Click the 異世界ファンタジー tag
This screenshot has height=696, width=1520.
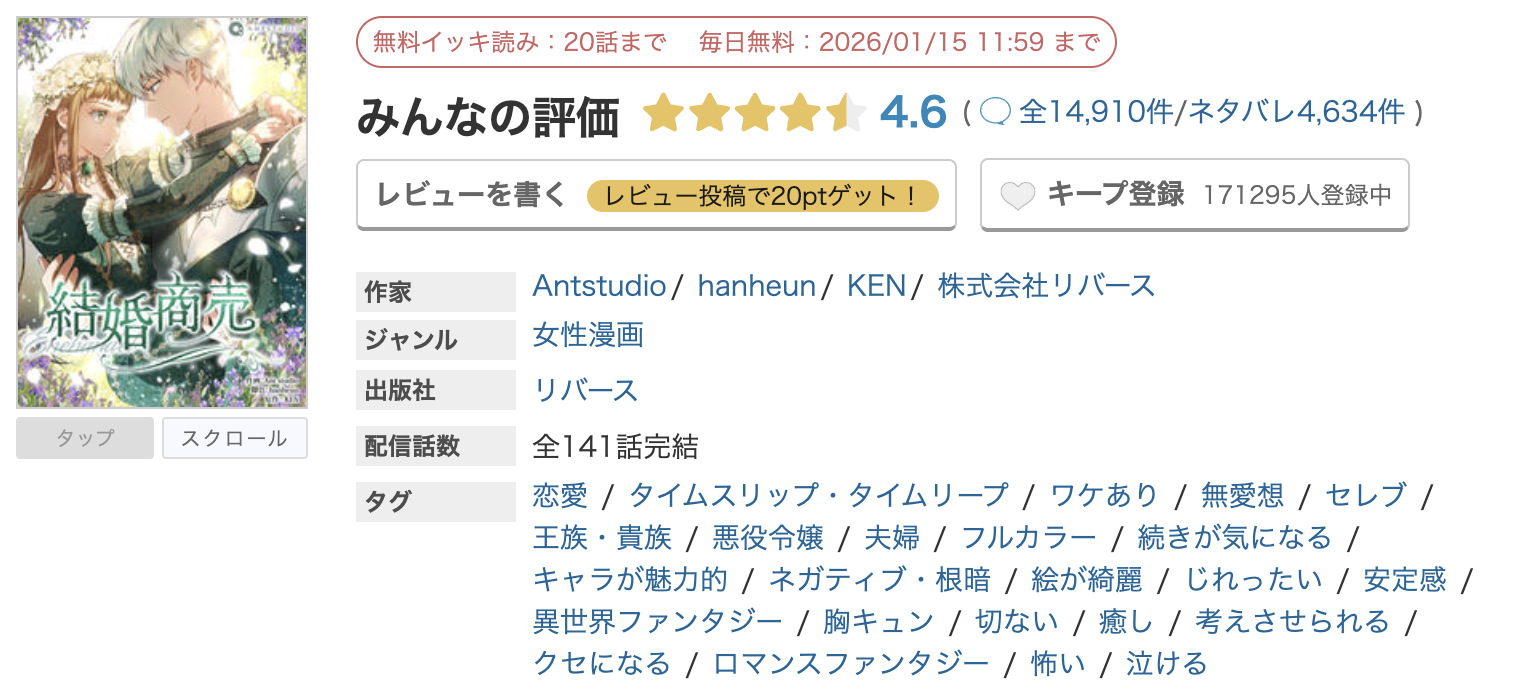(658, 621)
